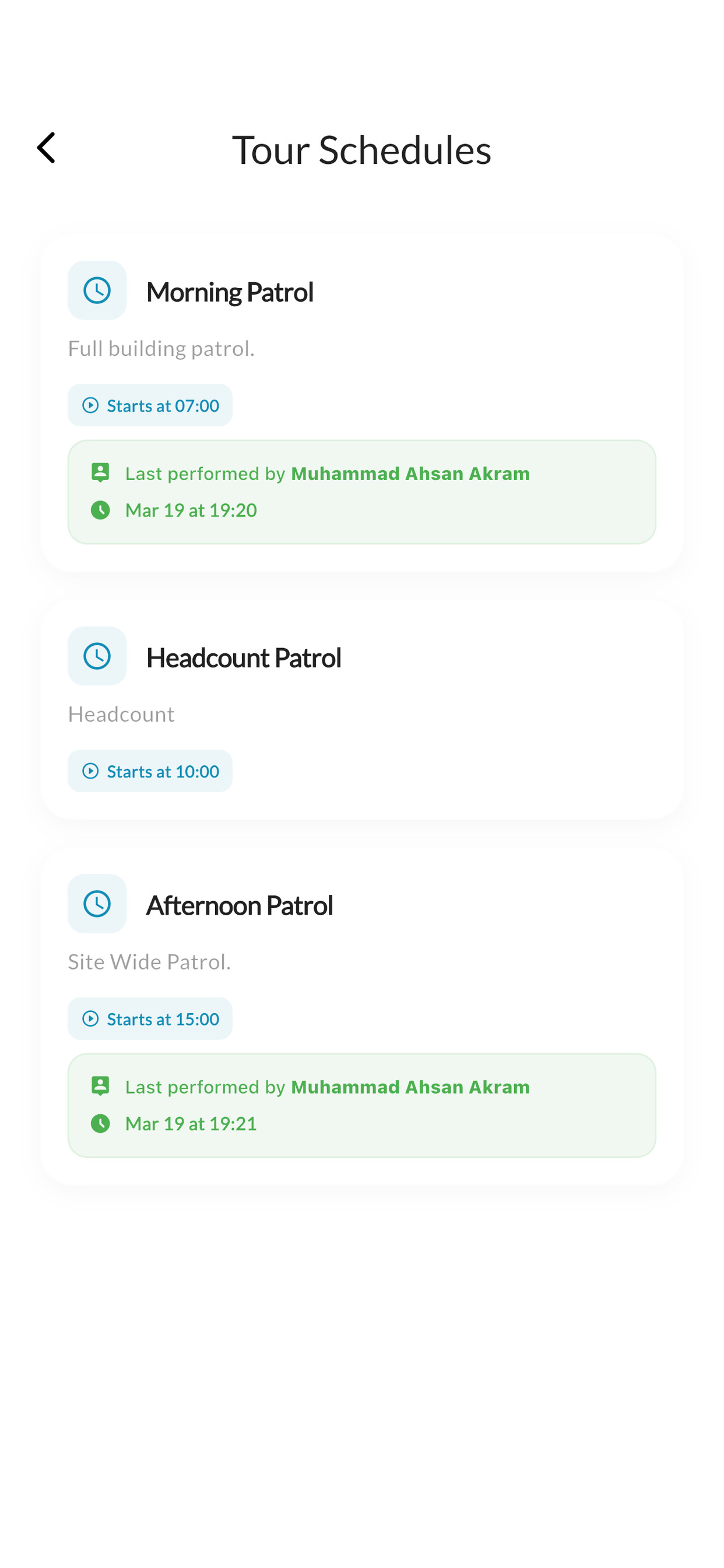
Task: Click the Headcount Patrol clock icon
Action: [x=97, y=656]
